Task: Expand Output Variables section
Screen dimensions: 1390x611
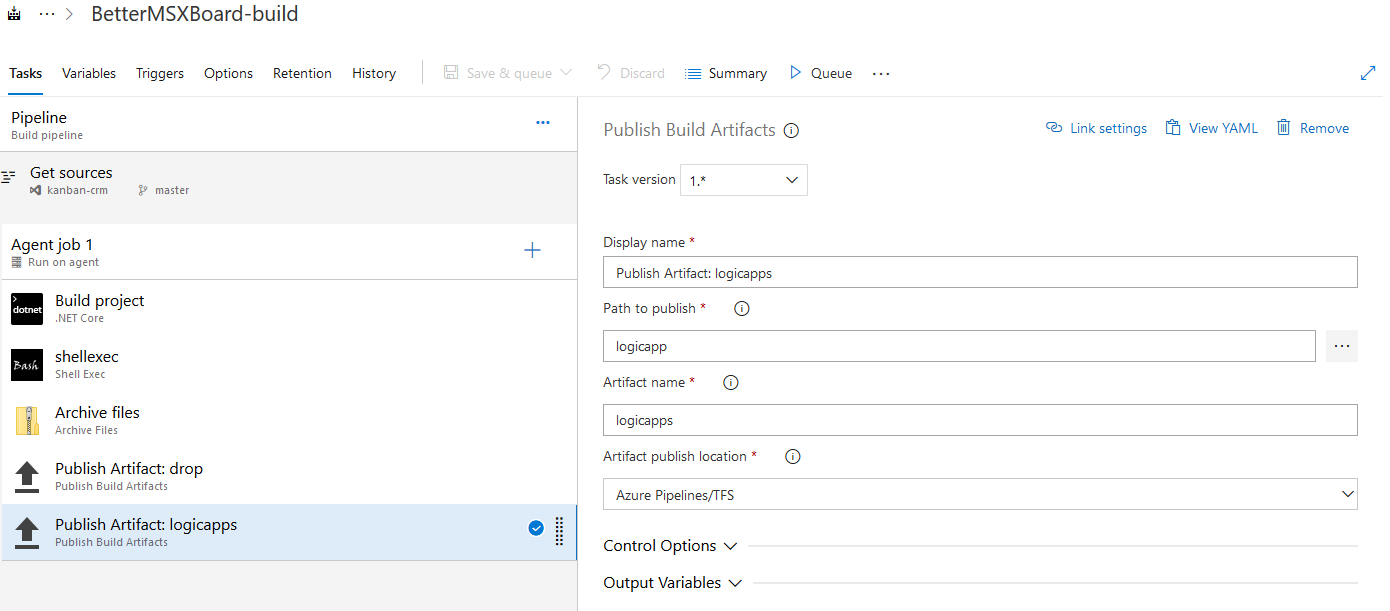Action: coord(673,583)
